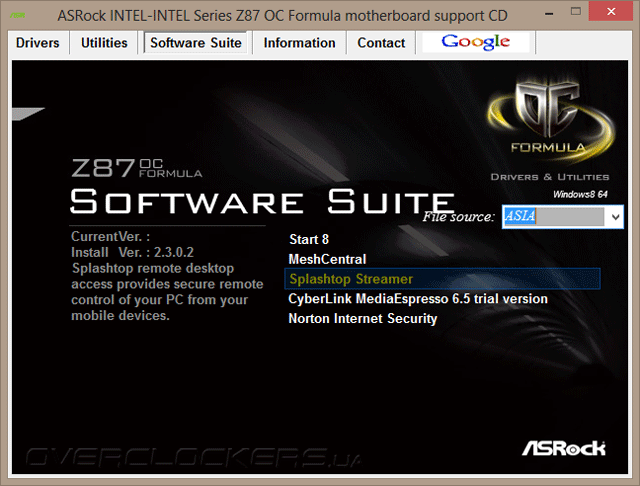The image size is (640, 486).
Task: Pick CyberLink MediaEspresso 6.5 trial version
Action: point(418,299)
